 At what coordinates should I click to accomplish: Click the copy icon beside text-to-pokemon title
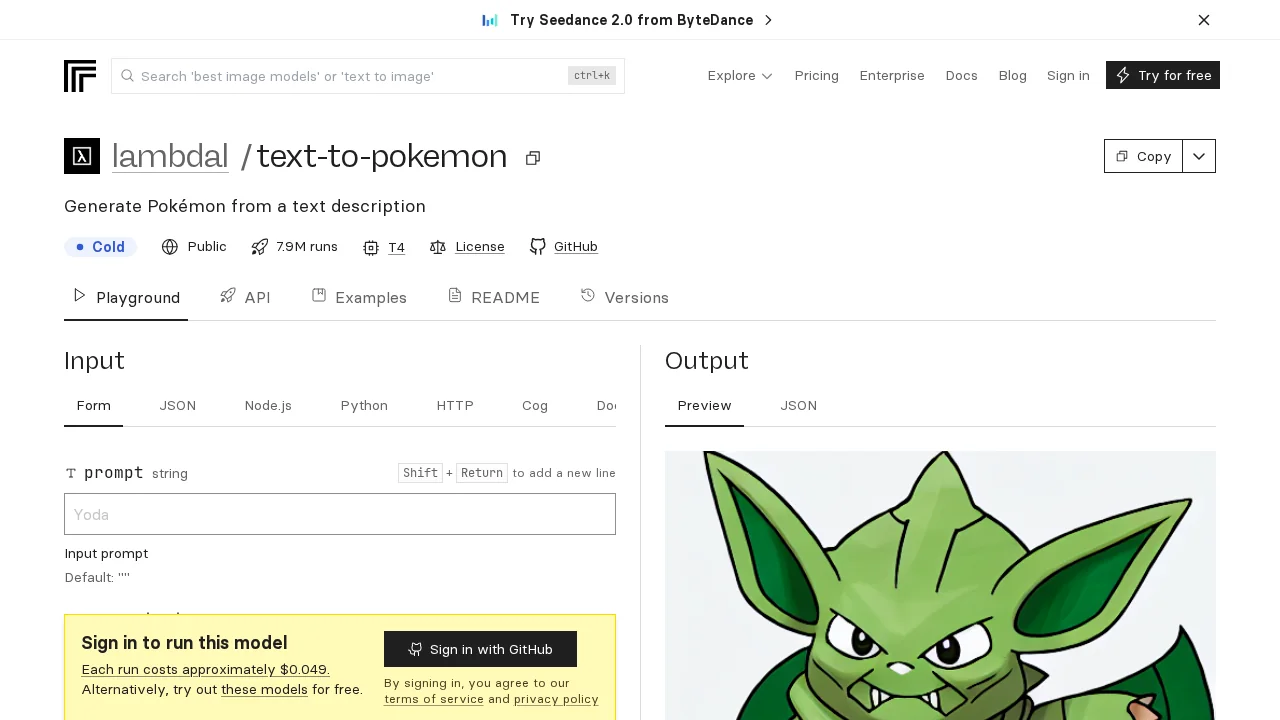pyautogui.click(x=532, y=158)
